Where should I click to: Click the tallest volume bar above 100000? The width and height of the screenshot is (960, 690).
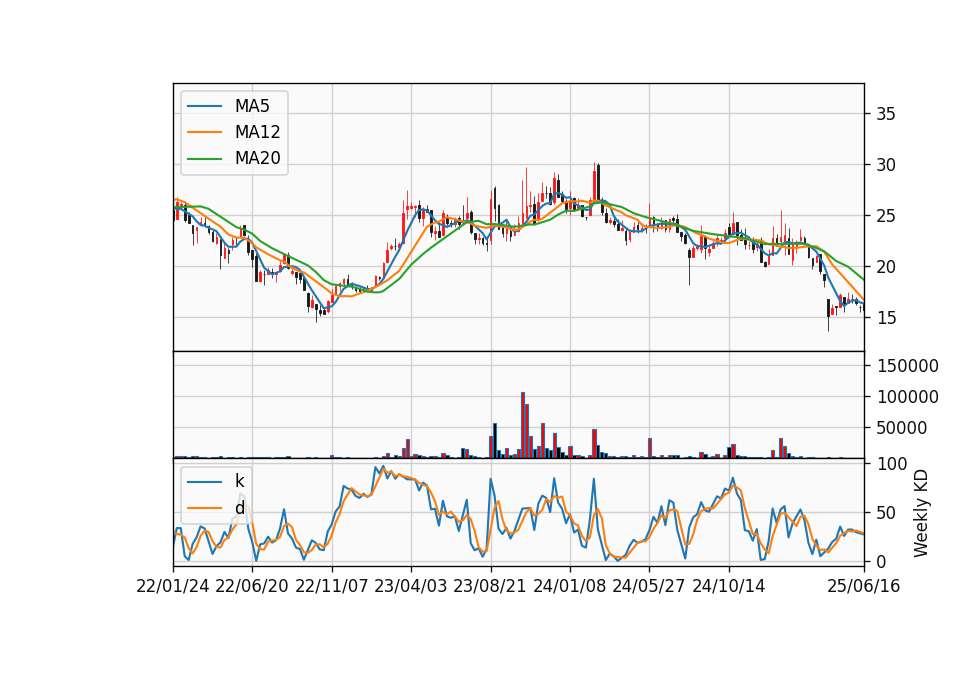tap(523, 425)
